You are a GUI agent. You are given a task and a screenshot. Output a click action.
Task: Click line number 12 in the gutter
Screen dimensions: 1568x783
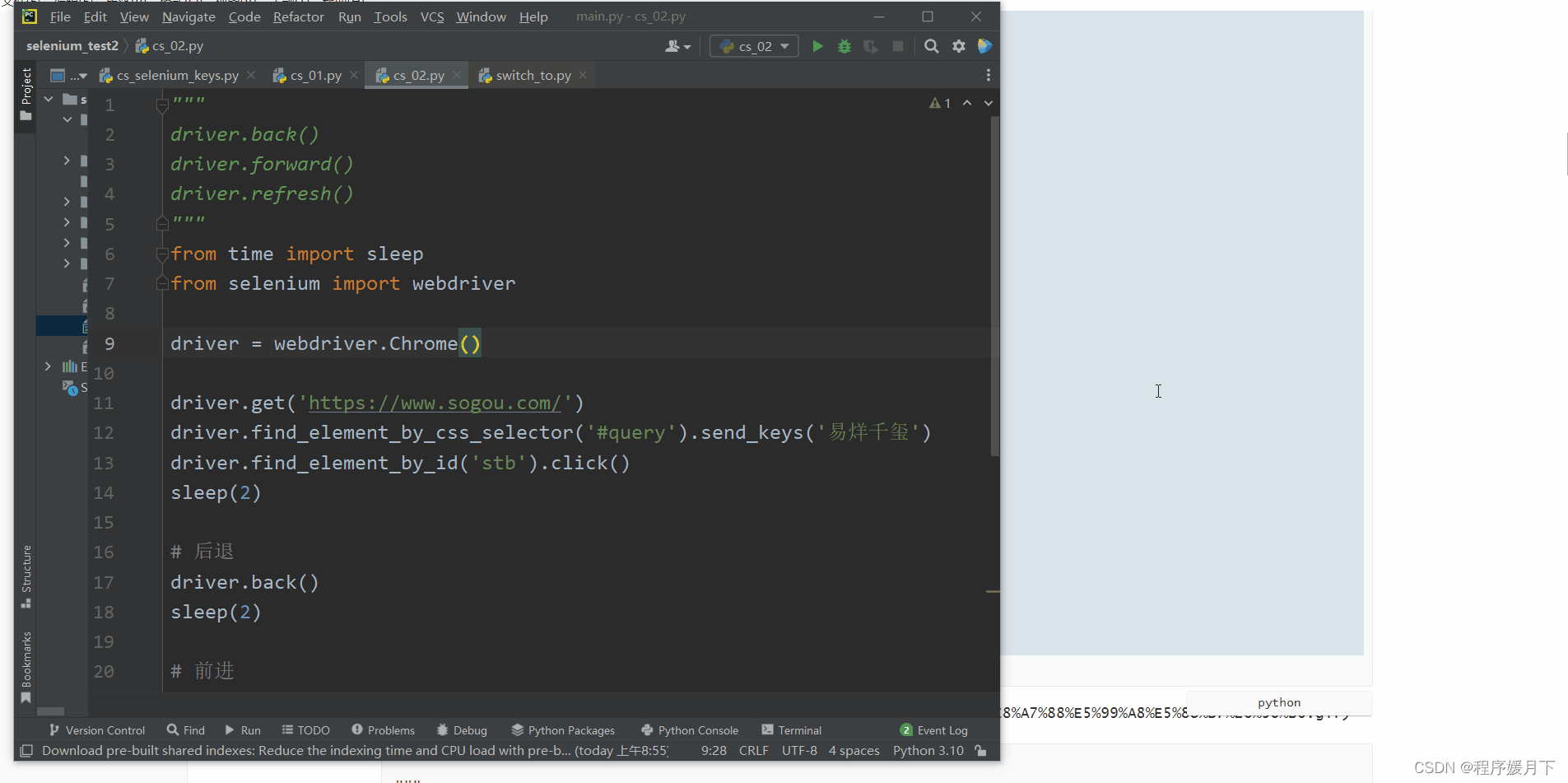[104, 433]
